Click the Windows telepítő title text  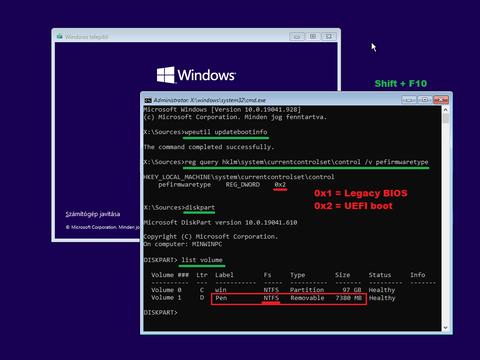[87, 37]
